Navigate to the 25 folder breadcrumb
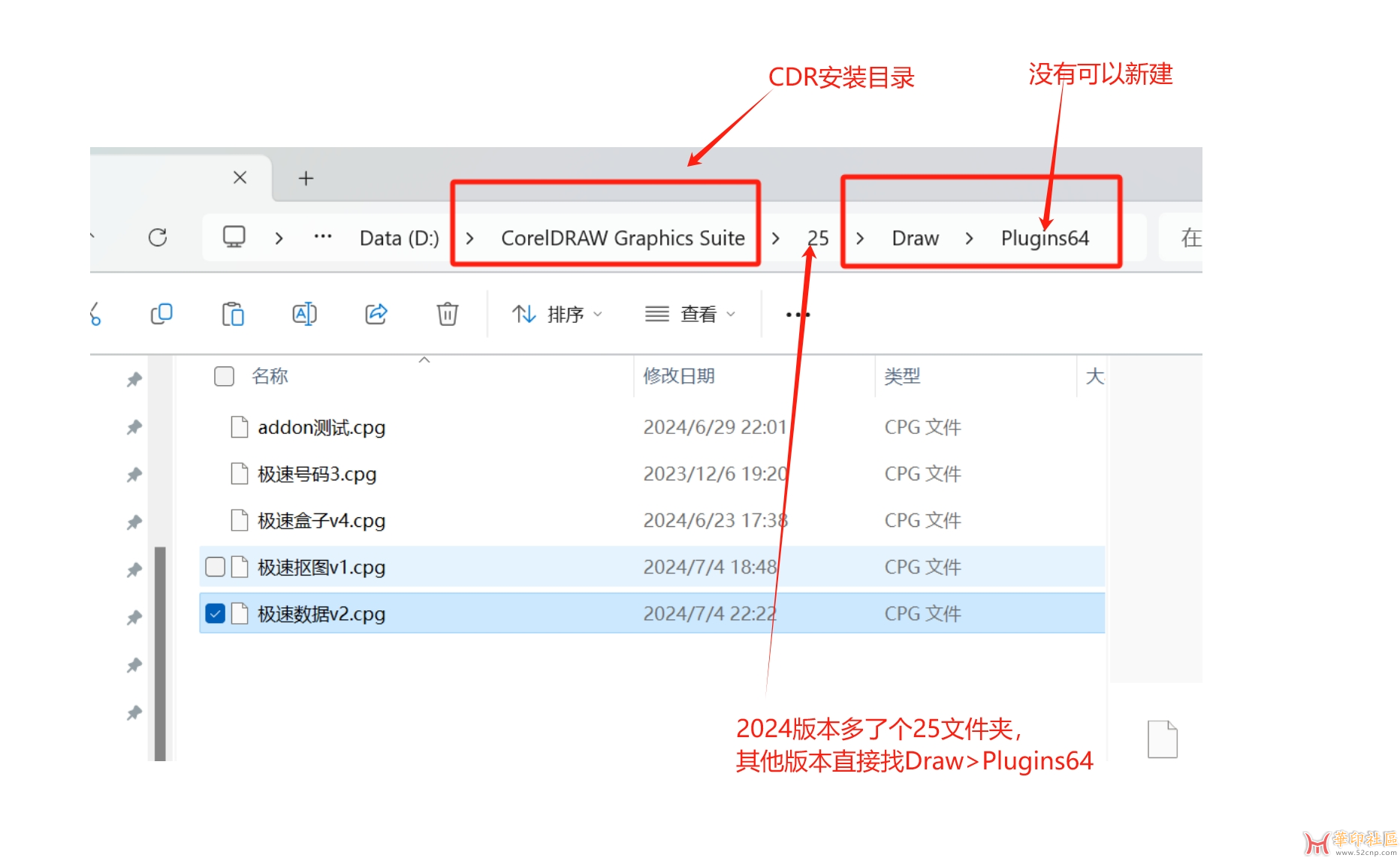Viewport: 1400px width, 858px height. click(x=818, y=238)
